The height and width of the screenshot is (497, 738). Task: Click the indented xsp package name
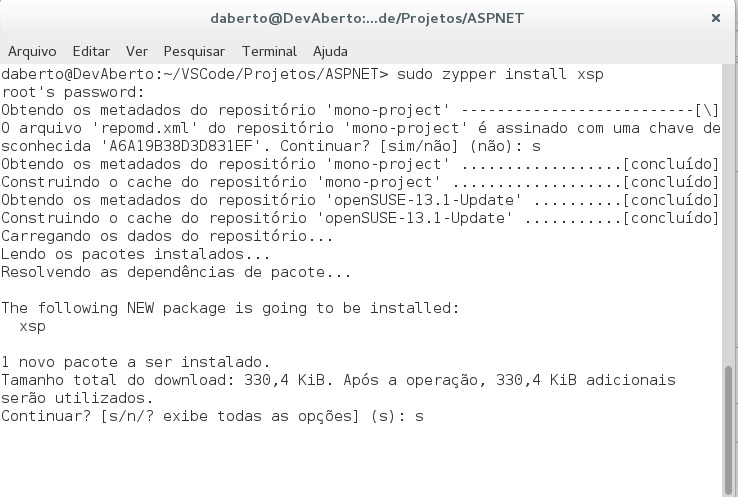(x=33, y=326)
